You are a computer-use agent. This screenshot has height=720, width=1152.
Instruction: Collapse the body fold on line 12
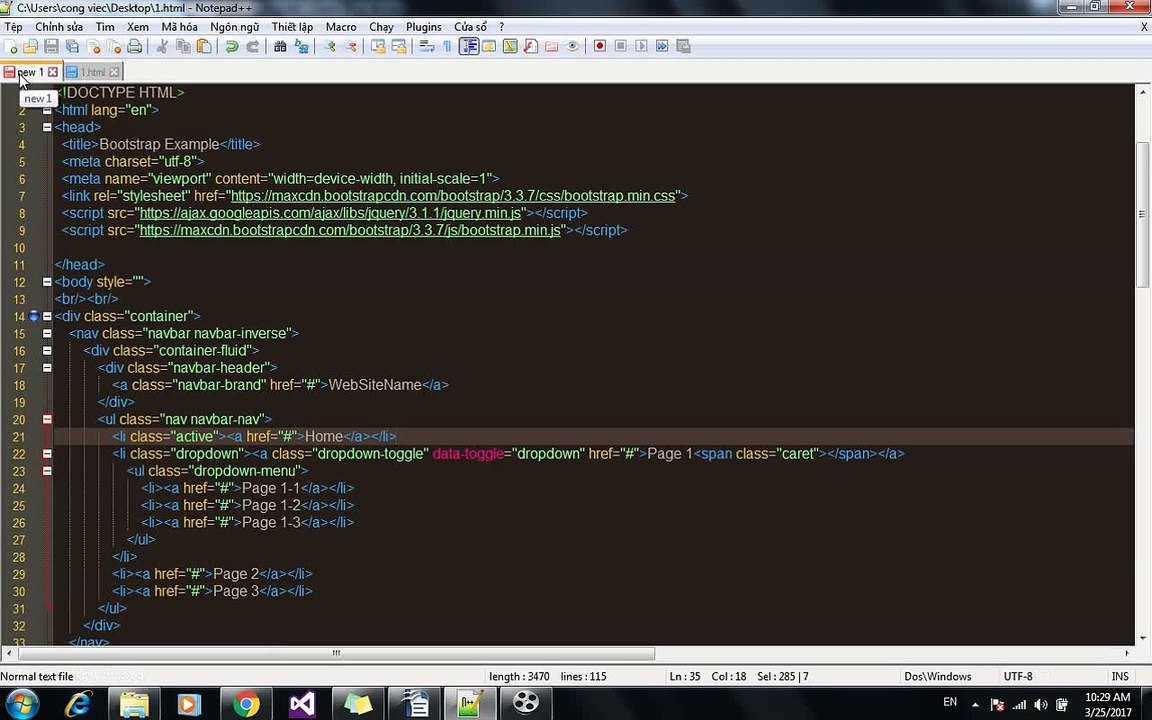click(x=47, y=282)
